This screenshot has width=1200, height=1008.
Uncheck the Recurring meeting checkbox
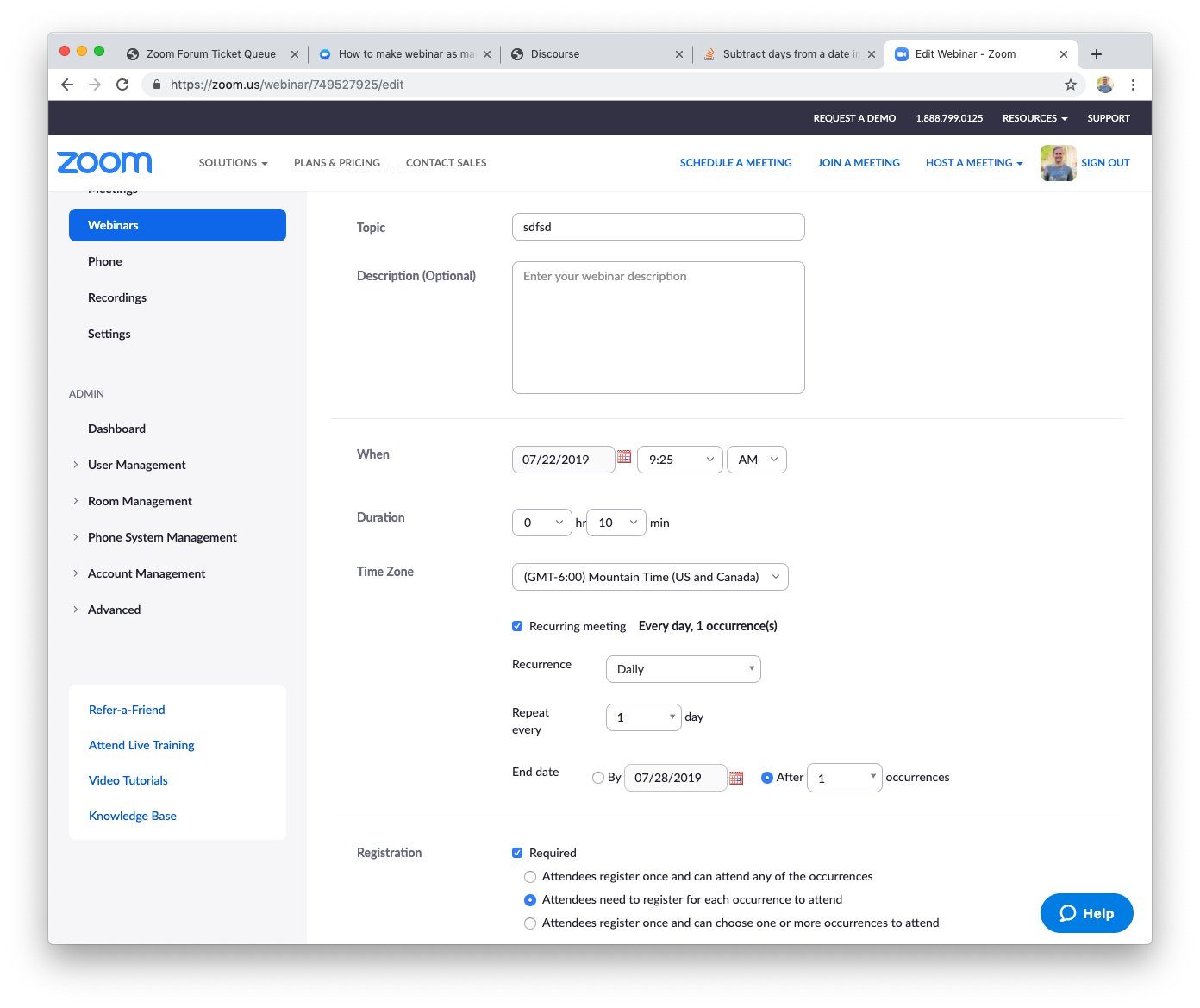point(517,626)
